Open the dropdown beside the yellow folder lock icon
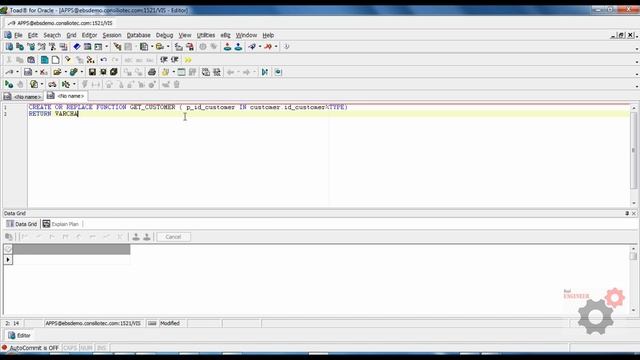Screen dimensions: 640x360 click(168, 47)
